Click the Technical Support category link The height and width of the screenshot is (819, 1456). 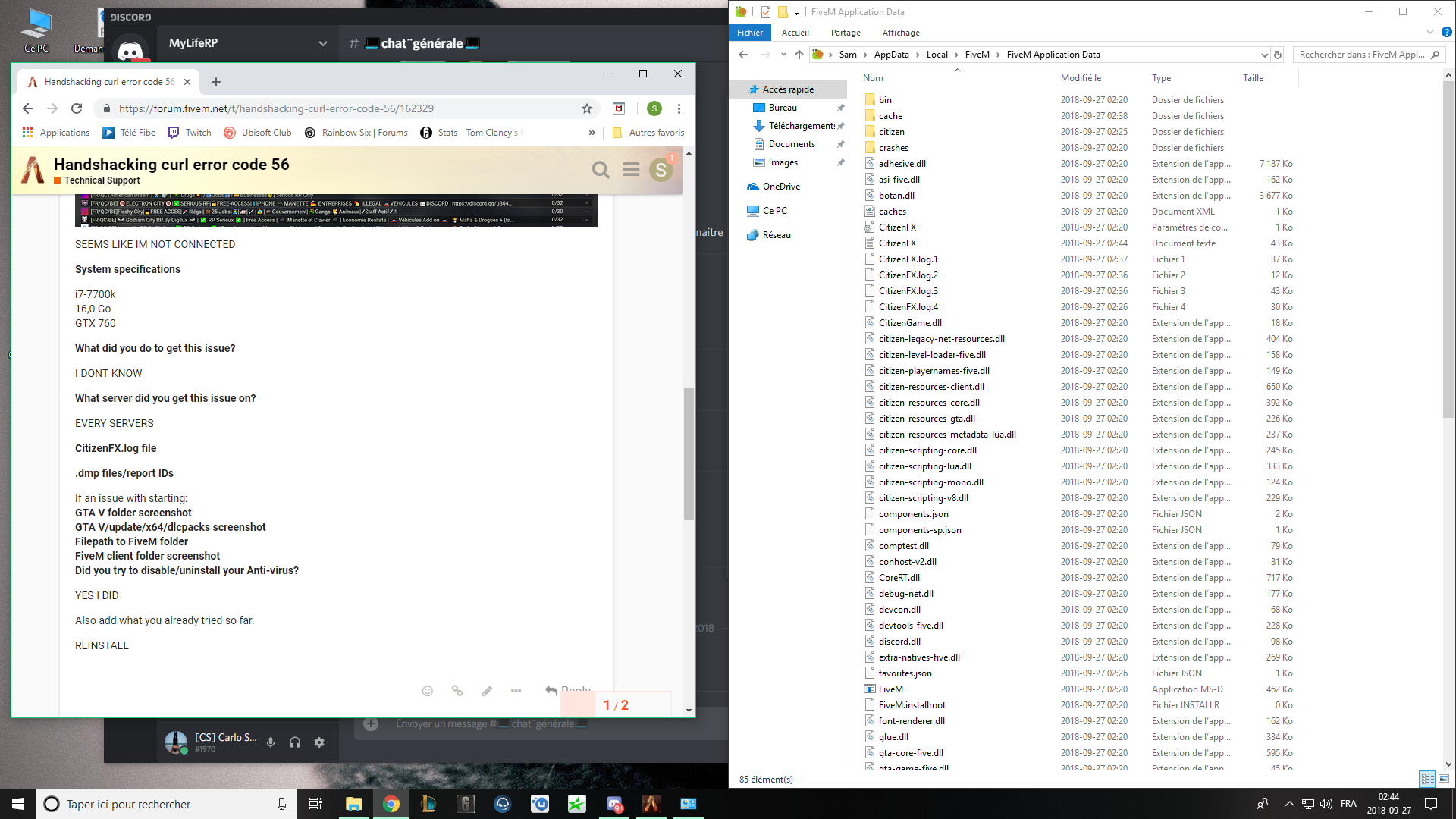(x=102, y=180)
